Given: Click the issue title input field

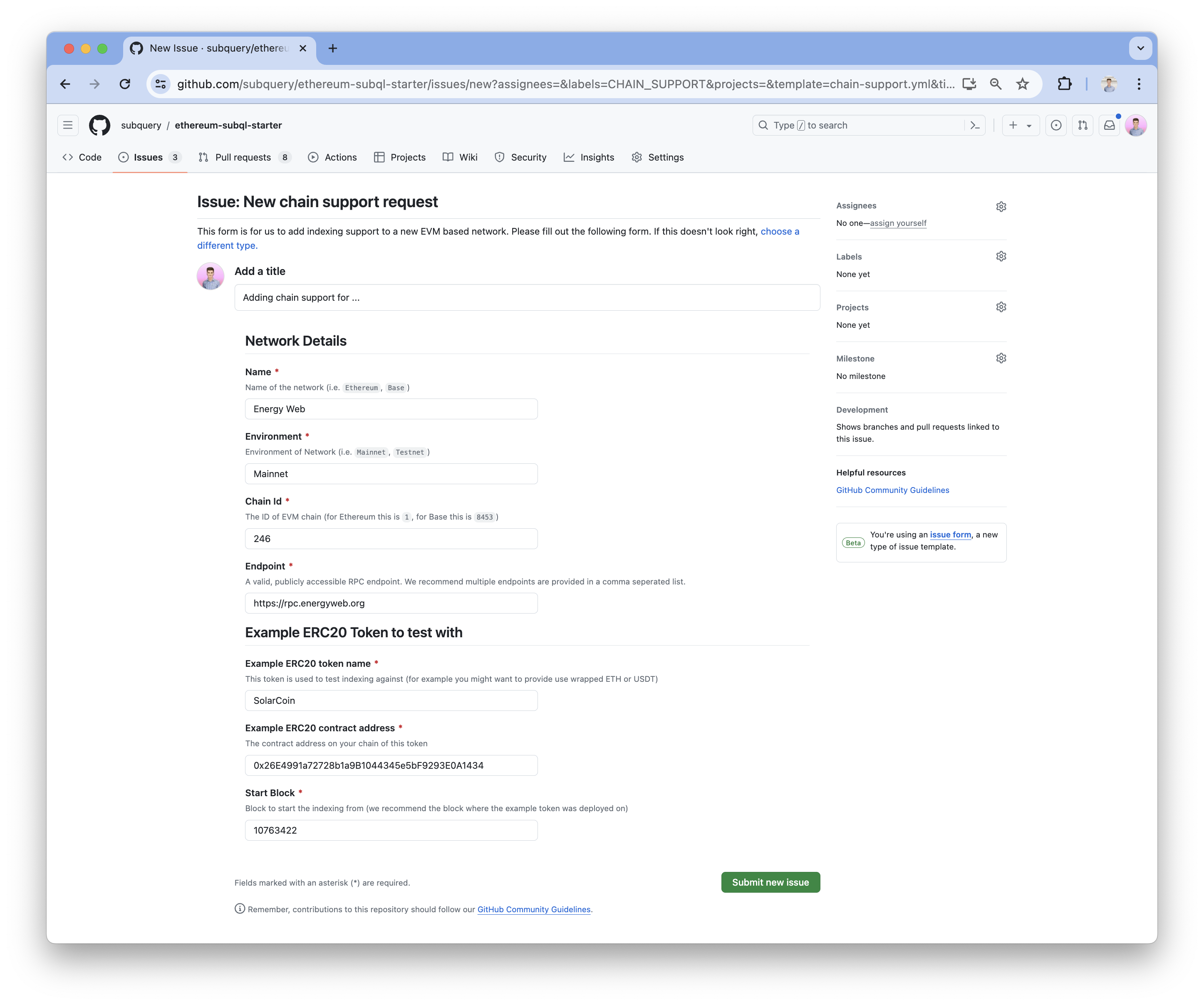Looking at the screenshot, I should pos(527,297).
